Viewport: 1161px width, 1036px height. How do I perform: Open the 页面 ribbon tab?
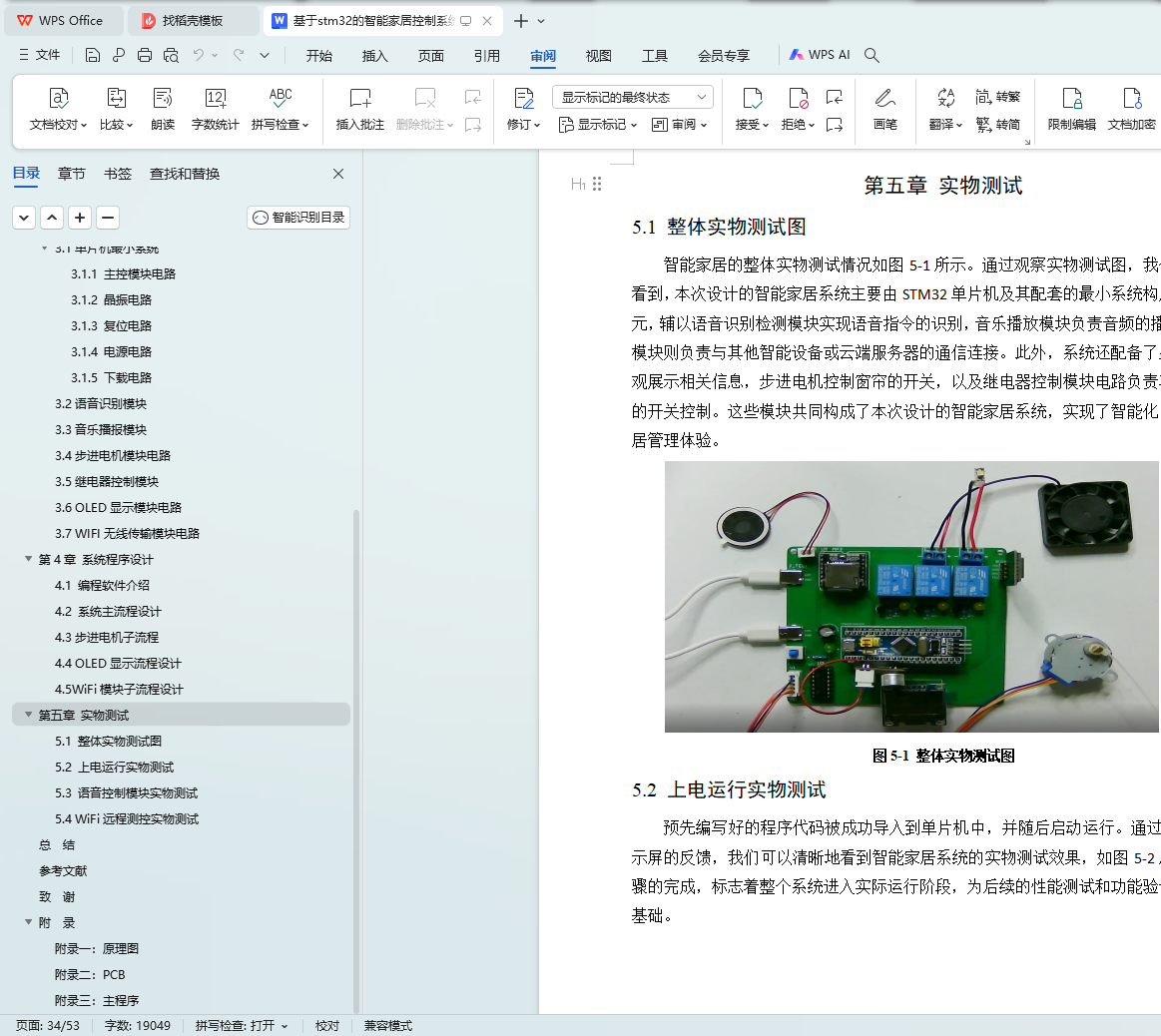431,56
